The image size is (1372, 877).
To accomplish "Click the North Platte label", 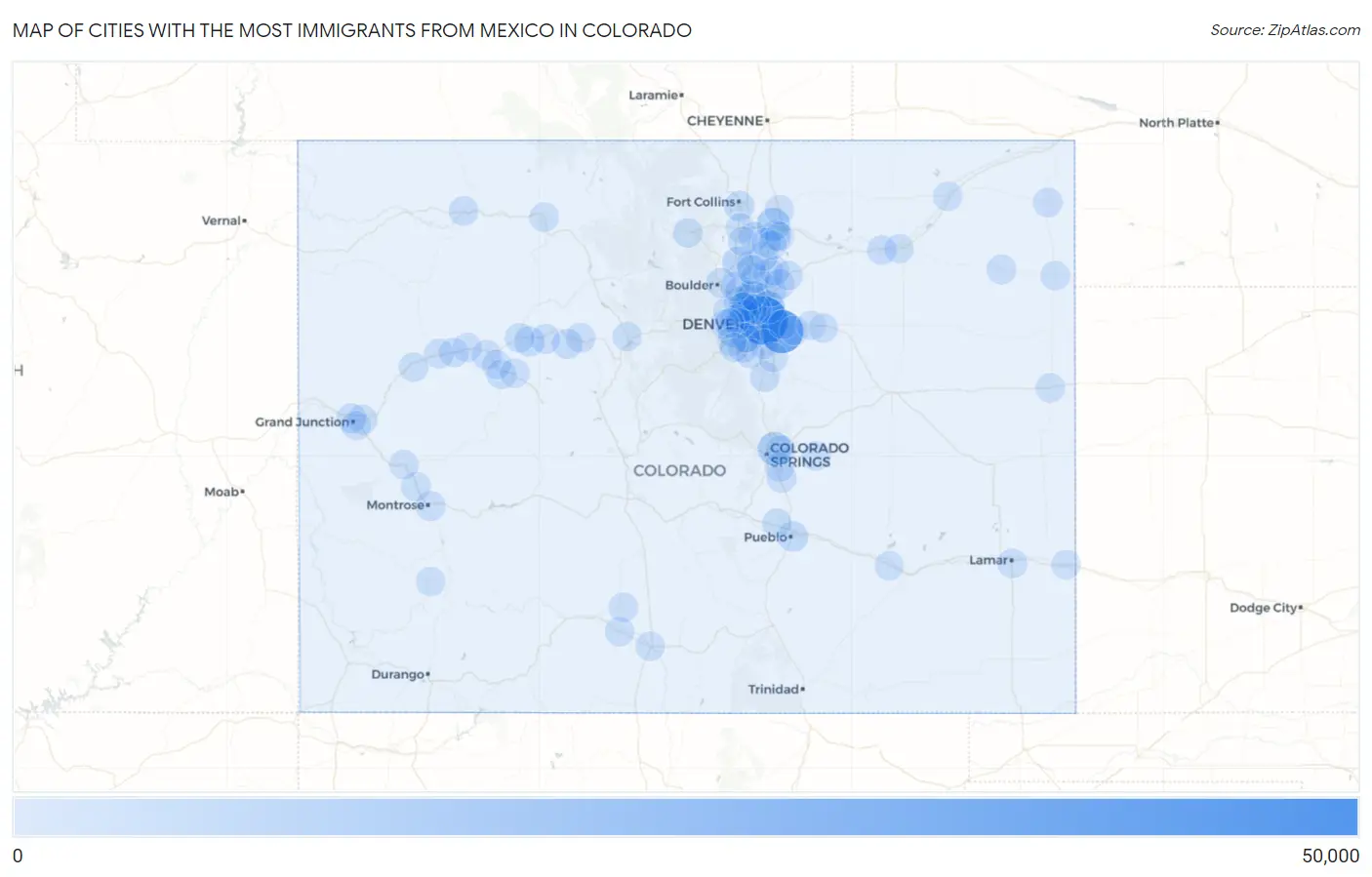I will tap(1178, 123).
